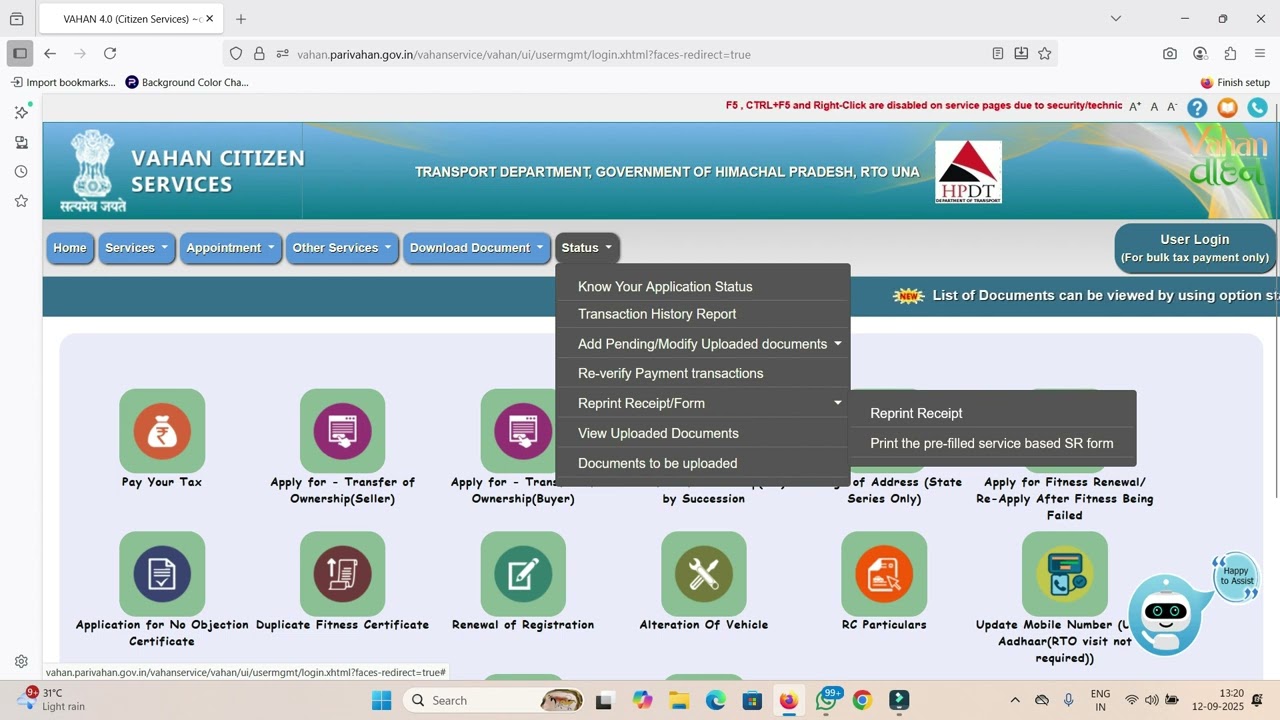Click the Home button
Screen dimensions: 1280x720
(70, 248)
